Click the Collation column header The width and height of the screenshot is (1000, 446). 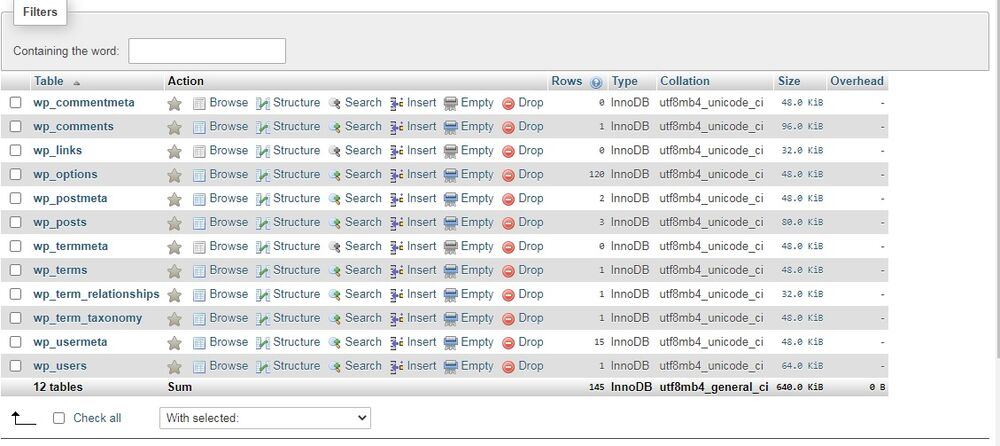(684, 81)
